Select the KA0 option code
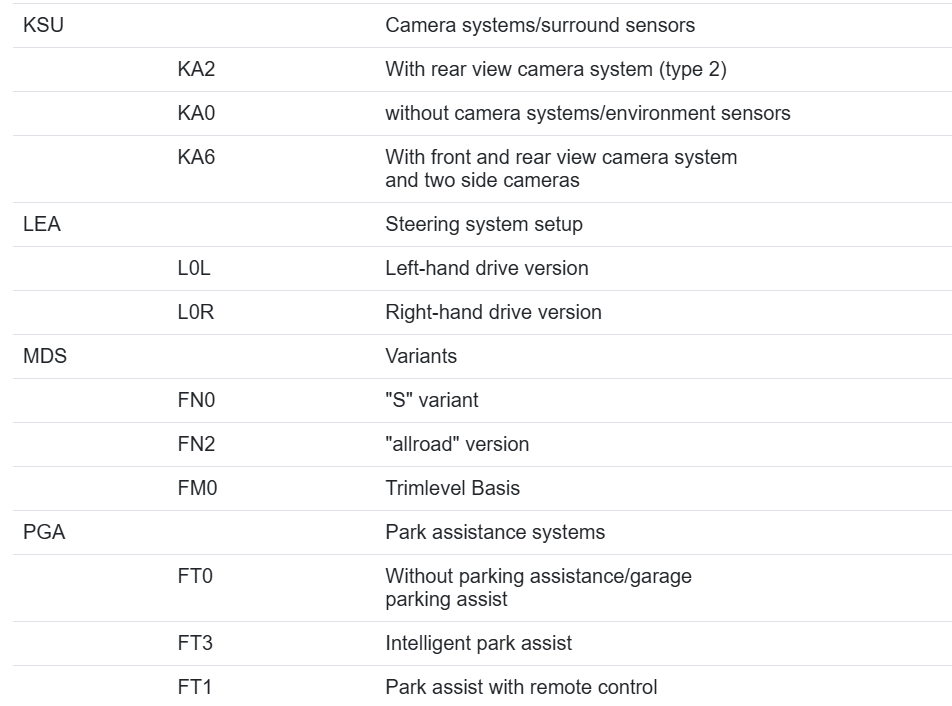This screenshot has height=706, width=952. click(x=196, y=114)
